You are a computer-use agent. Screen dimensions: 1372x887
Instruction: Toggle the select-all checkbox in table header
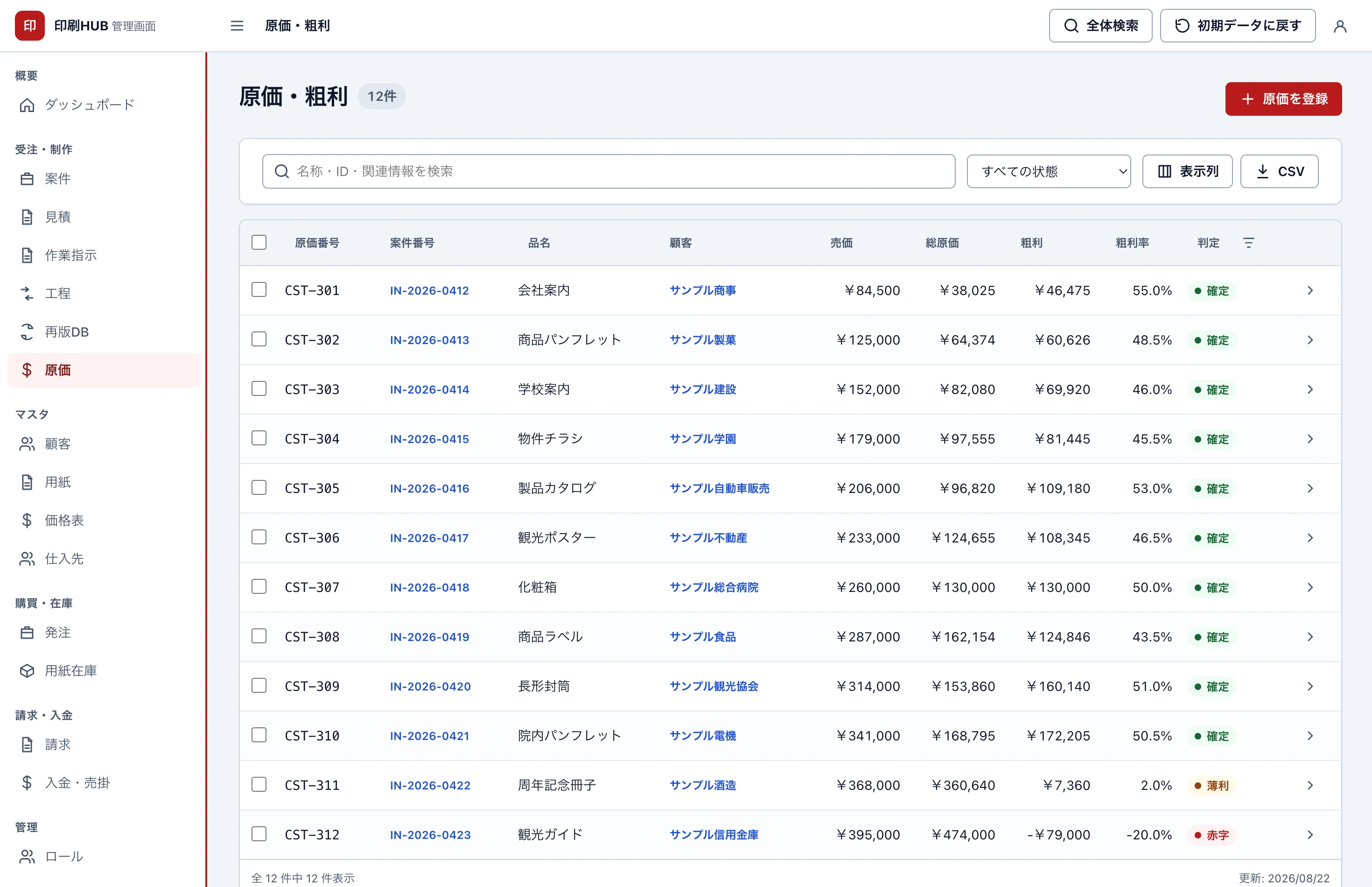tap(259, 242)
